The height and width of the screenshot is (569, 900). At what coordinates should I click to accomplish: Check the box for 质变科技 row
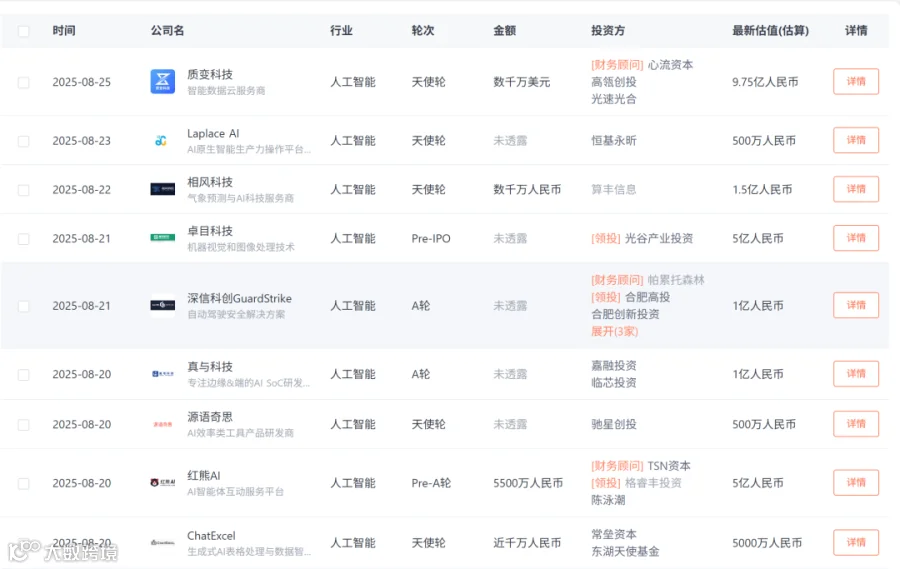(24, 82)
